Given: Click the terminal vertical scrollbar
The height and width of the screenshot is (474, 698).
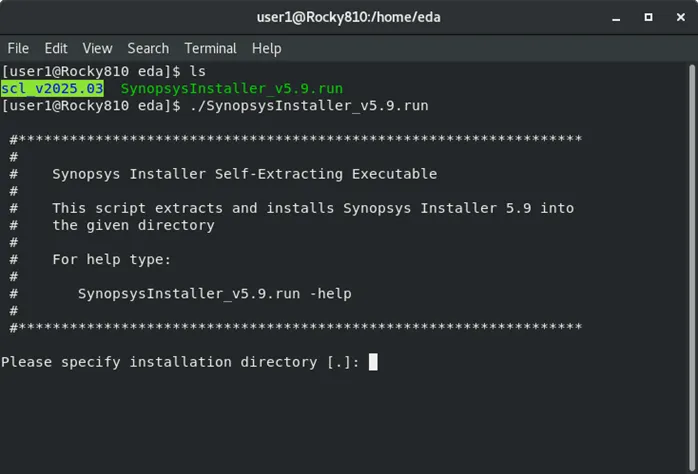Looking at the screenshot, I should pos(692,267).
